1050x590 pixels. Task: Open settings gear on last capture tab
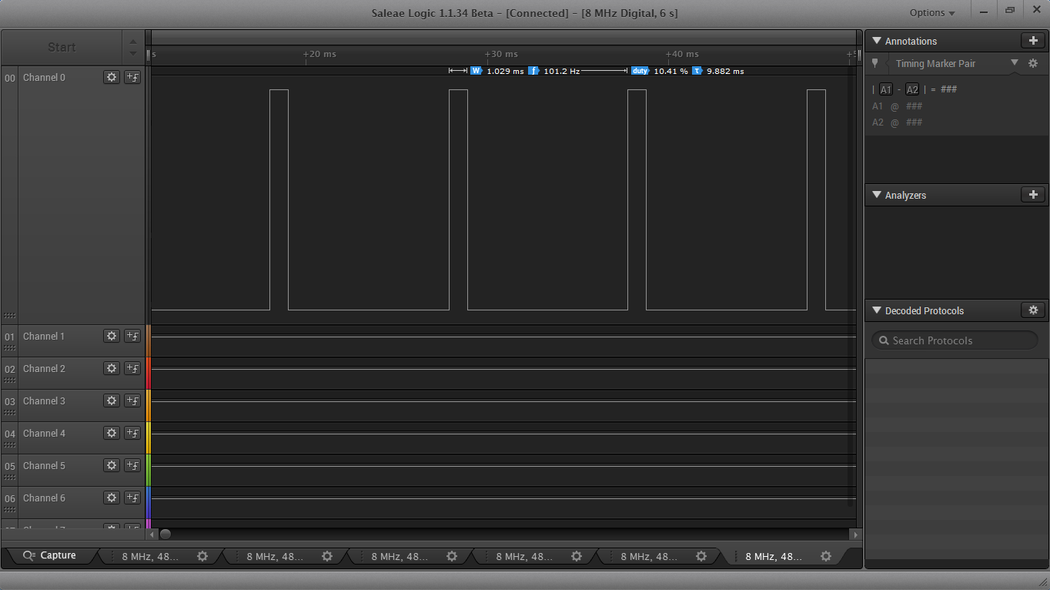tap(826, 556)
